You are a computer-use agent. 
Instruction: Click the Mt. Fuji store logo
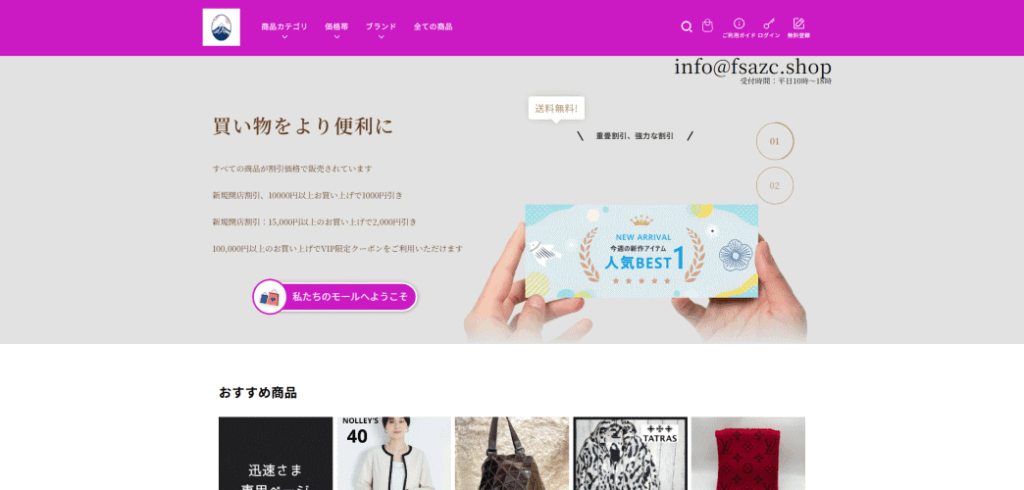coord(221,27)
